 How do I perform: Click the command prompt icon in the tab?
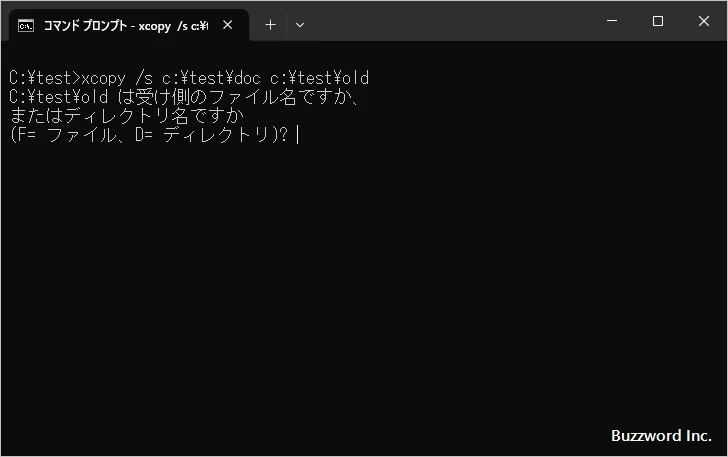coord(26,26)
